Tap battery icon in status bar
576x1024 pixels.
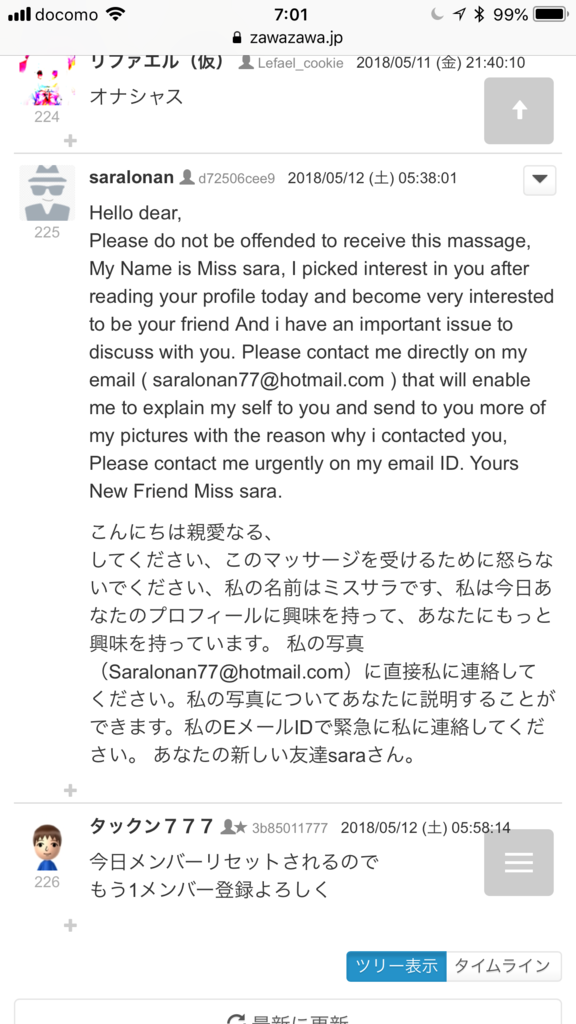point(552,14)
